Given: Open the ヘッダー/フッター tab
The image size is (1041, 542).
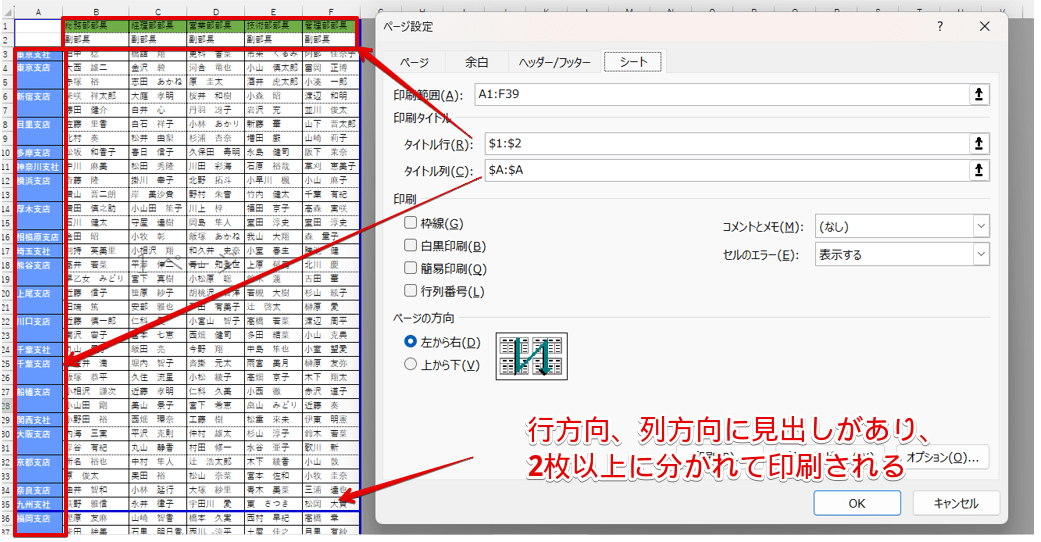Looking at the screenshot, I should (x=555, y=62).
